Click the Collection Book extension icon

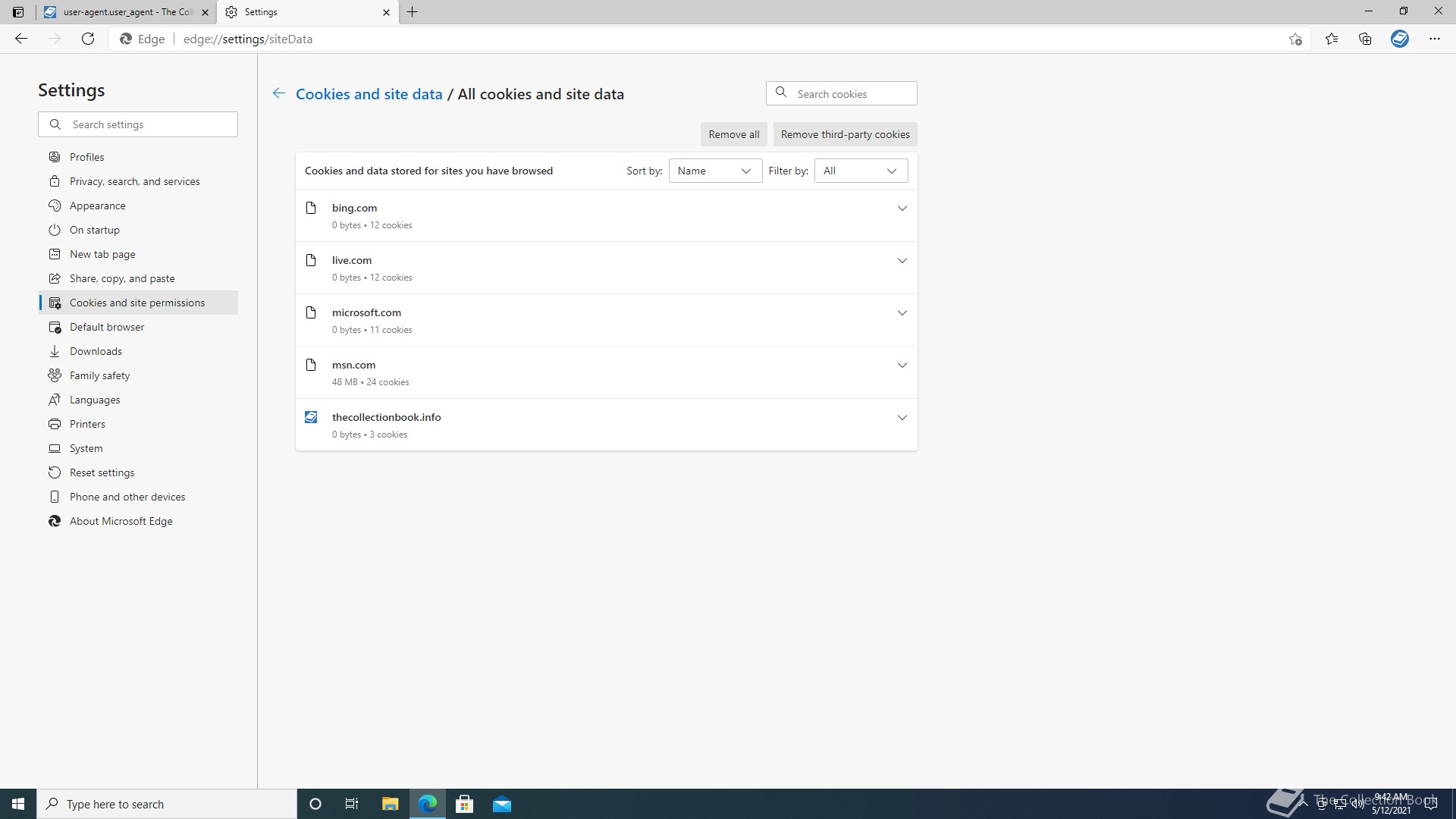coord(1400,39)
